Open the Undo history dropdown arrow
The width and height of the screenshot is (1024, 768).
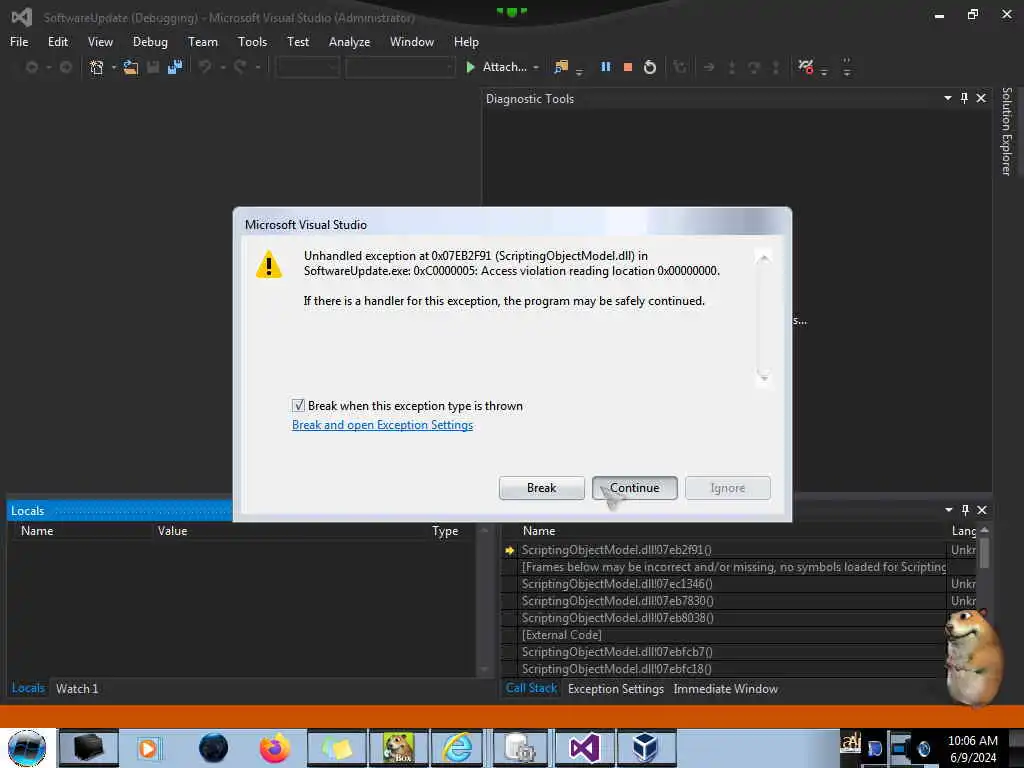pyautogui.click(x=223, y=67)
